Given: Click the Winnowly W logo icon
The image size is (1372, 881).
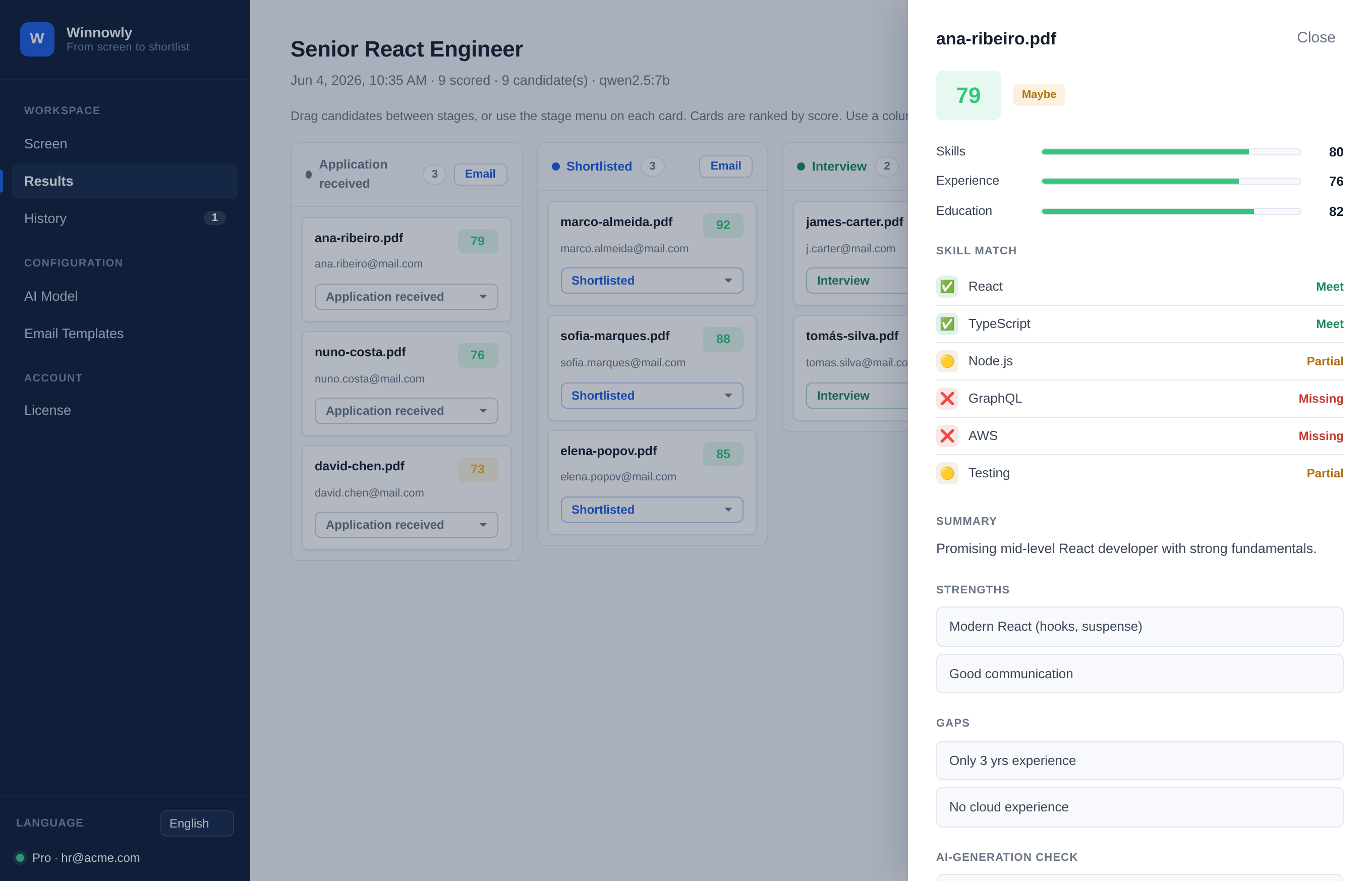Looking at the screenshot, I should pos(37,39).
